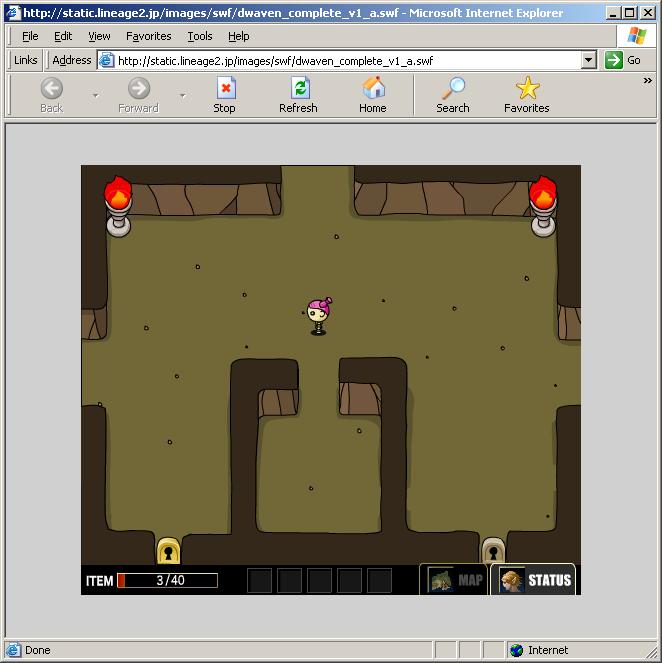Screen dimensions: 662x663
Task: Show more toolbar buttons via chevron
Action: coord(648,81)
